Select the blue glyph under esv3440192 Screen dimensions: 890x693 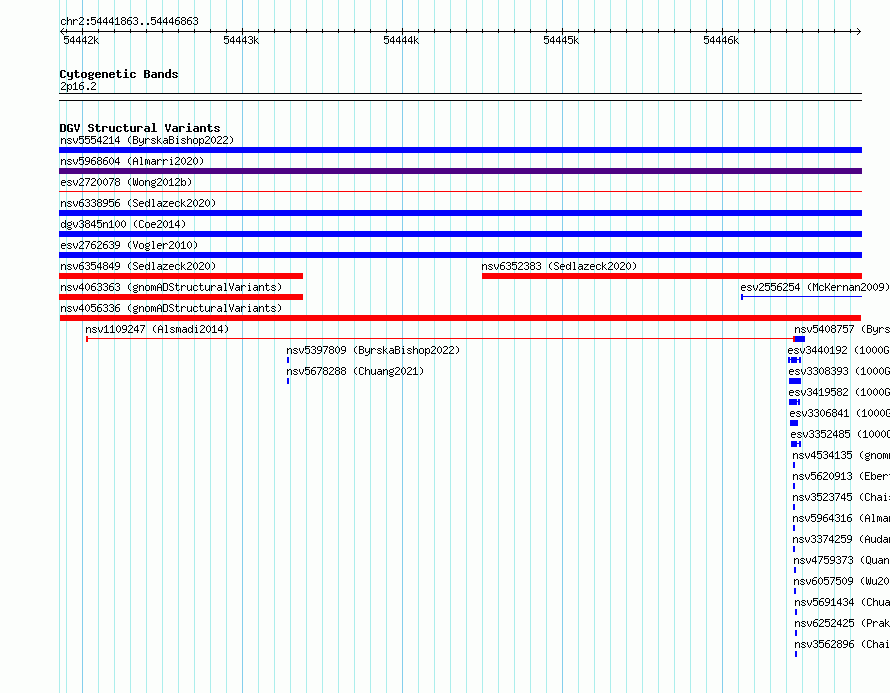click(795, 360)
